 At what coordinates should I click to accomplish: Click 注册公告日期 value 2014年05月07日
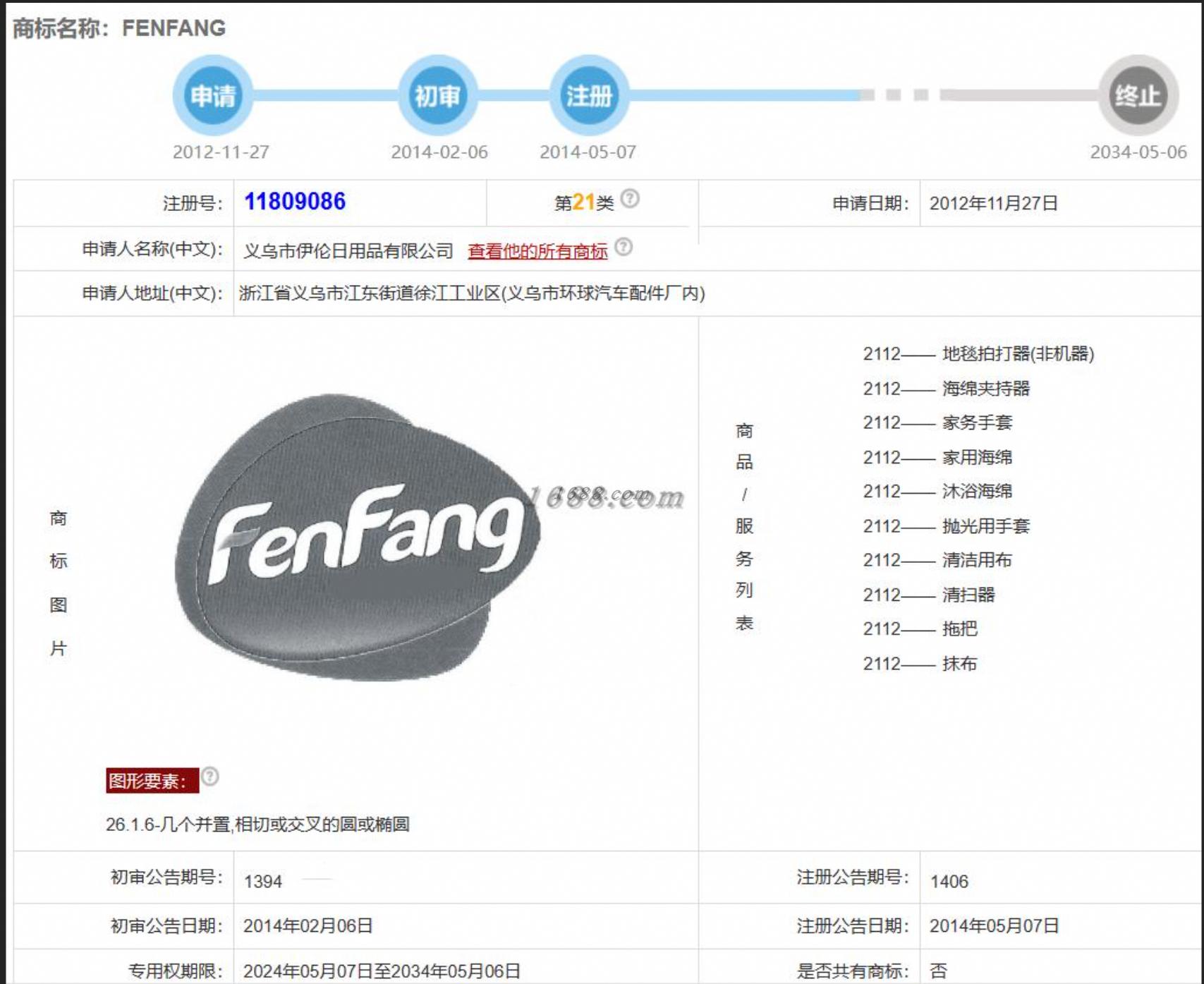click(994, 925)
